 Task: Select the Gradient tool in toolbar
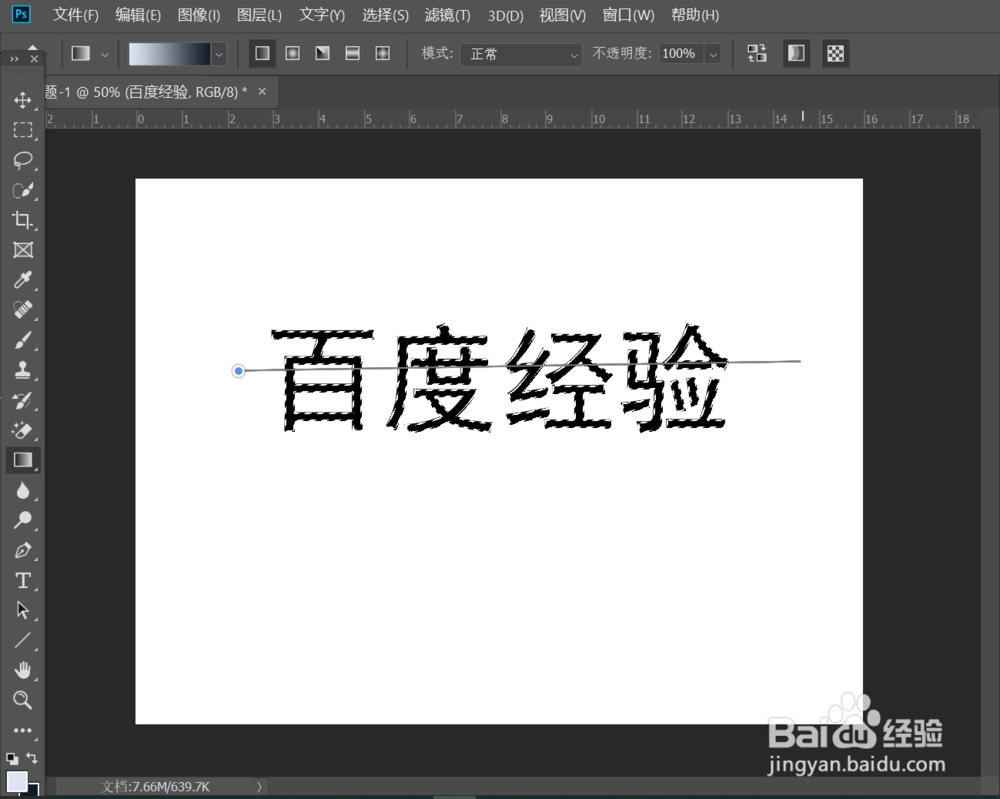[23, 460]
